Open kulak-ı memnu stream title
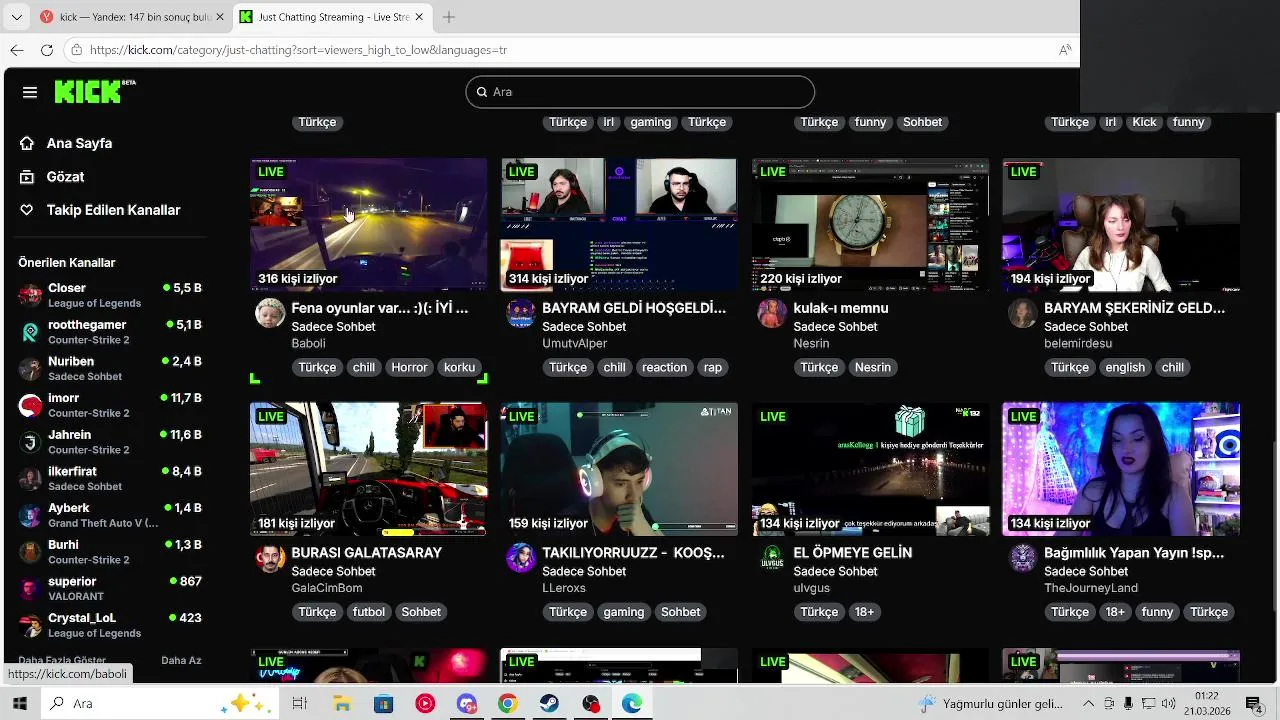Screen dimensions: 1280x720 840,308
